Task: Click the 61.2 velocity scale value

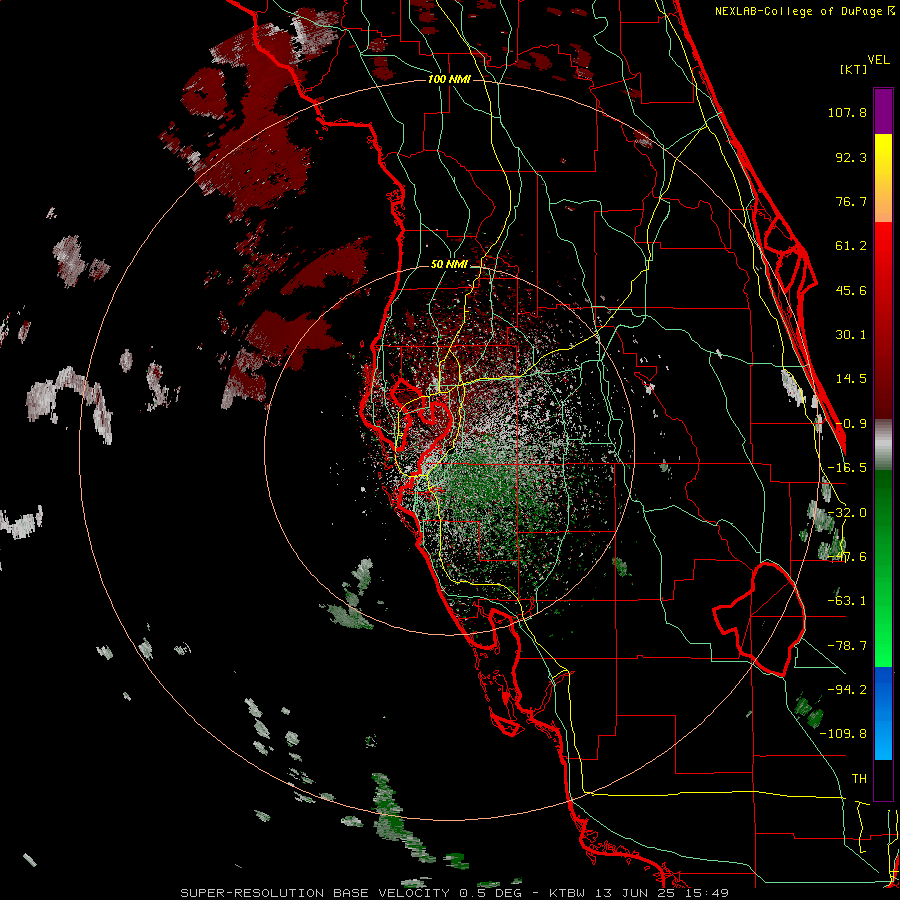Action: pyautogui.click(x=851, y=246)
